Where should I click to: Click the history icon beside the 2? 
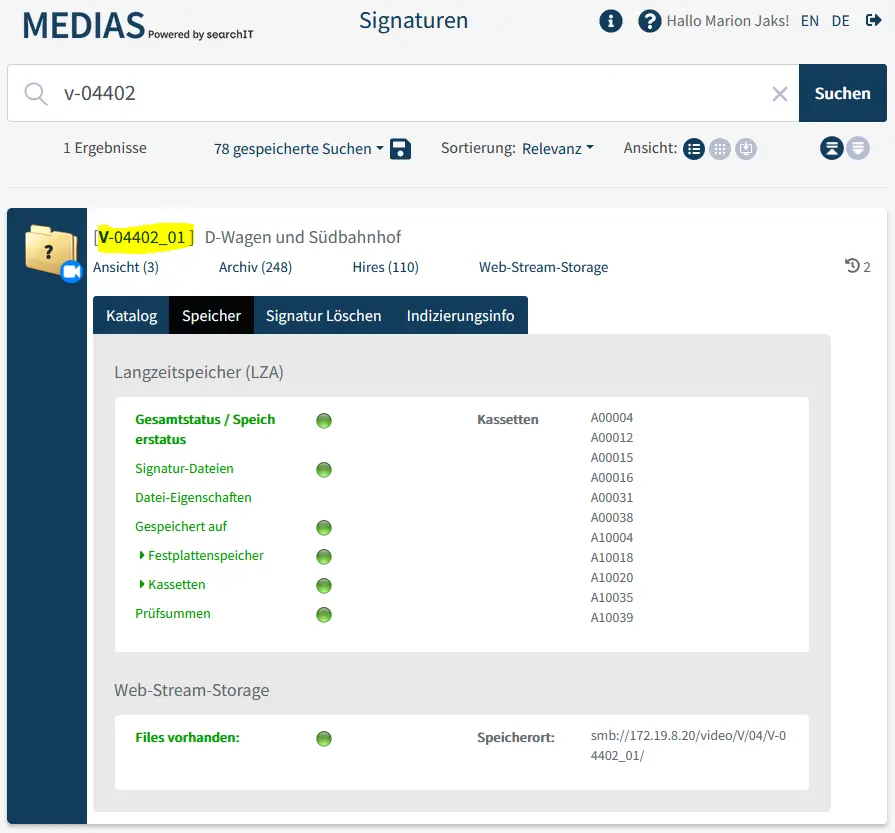(852, 266)
